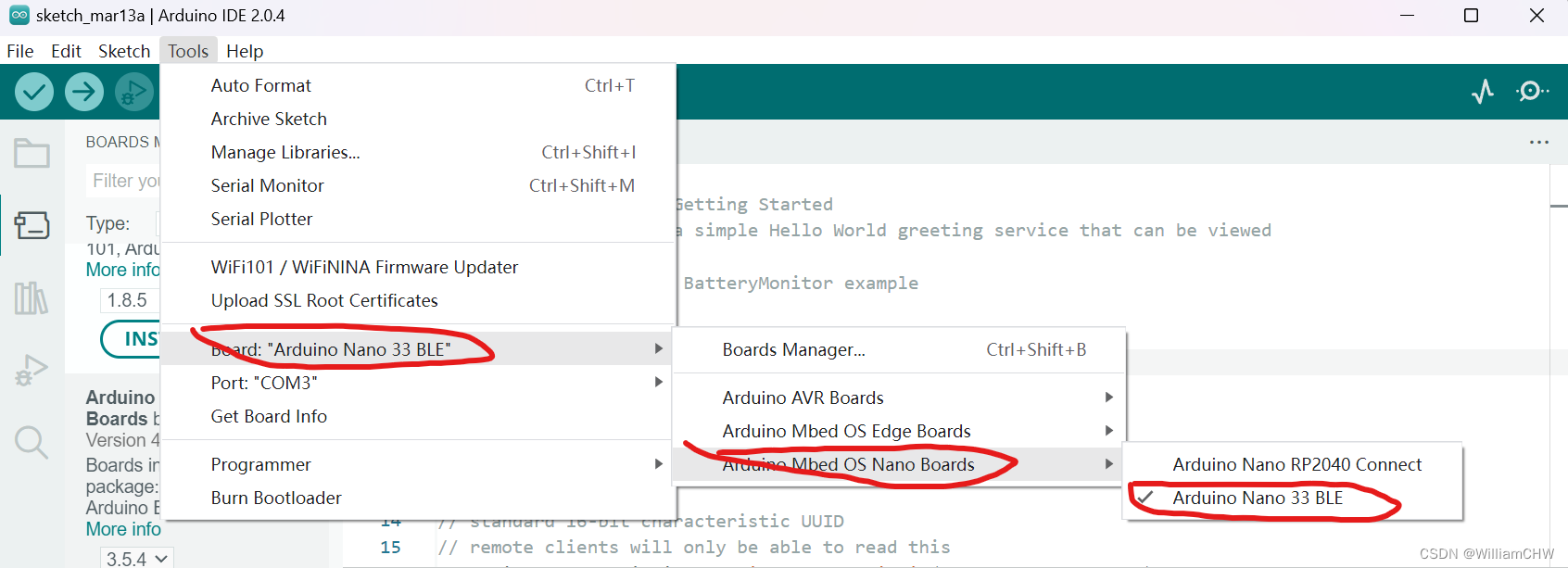
Task: Expand Arduino Mbed OS Nano Boards submenu
Action: click(x=899, y=464)
